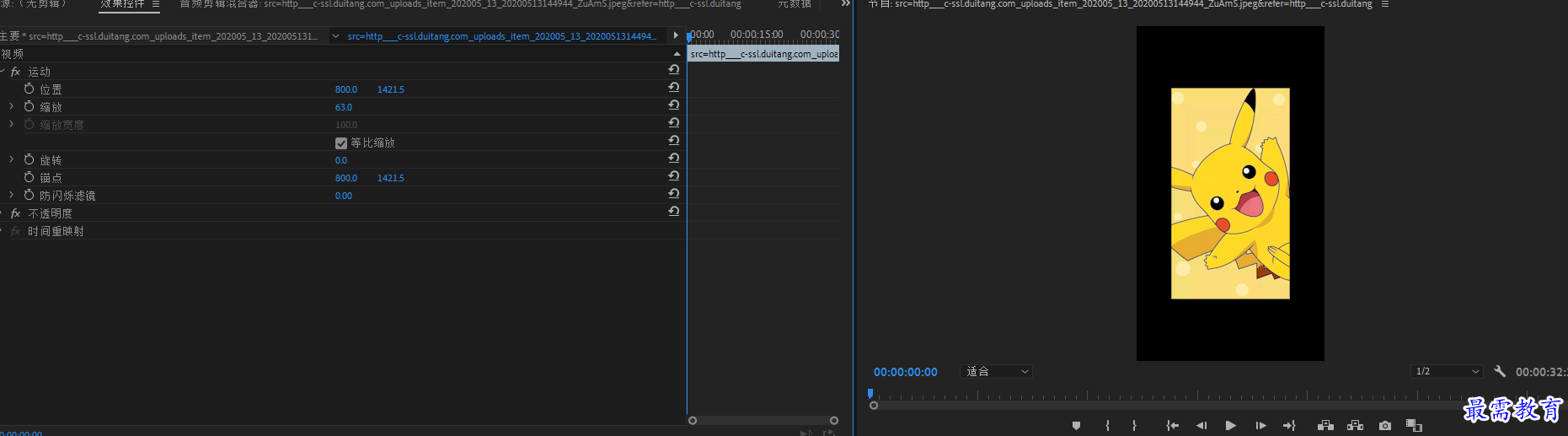Toggle animation stopwatch for 防闪烁滤镜
Viewport: 1568px width, 436px height.
(29, 195)
